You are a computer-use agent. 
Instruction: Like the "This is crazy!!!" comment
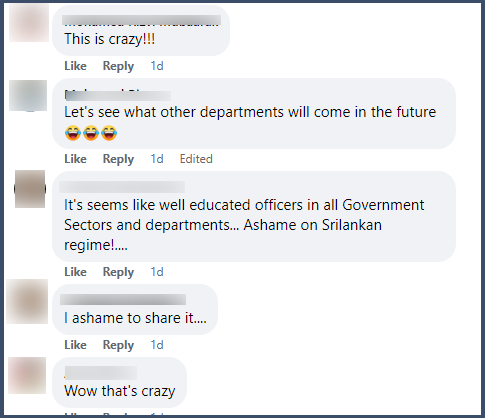point(75,66)
